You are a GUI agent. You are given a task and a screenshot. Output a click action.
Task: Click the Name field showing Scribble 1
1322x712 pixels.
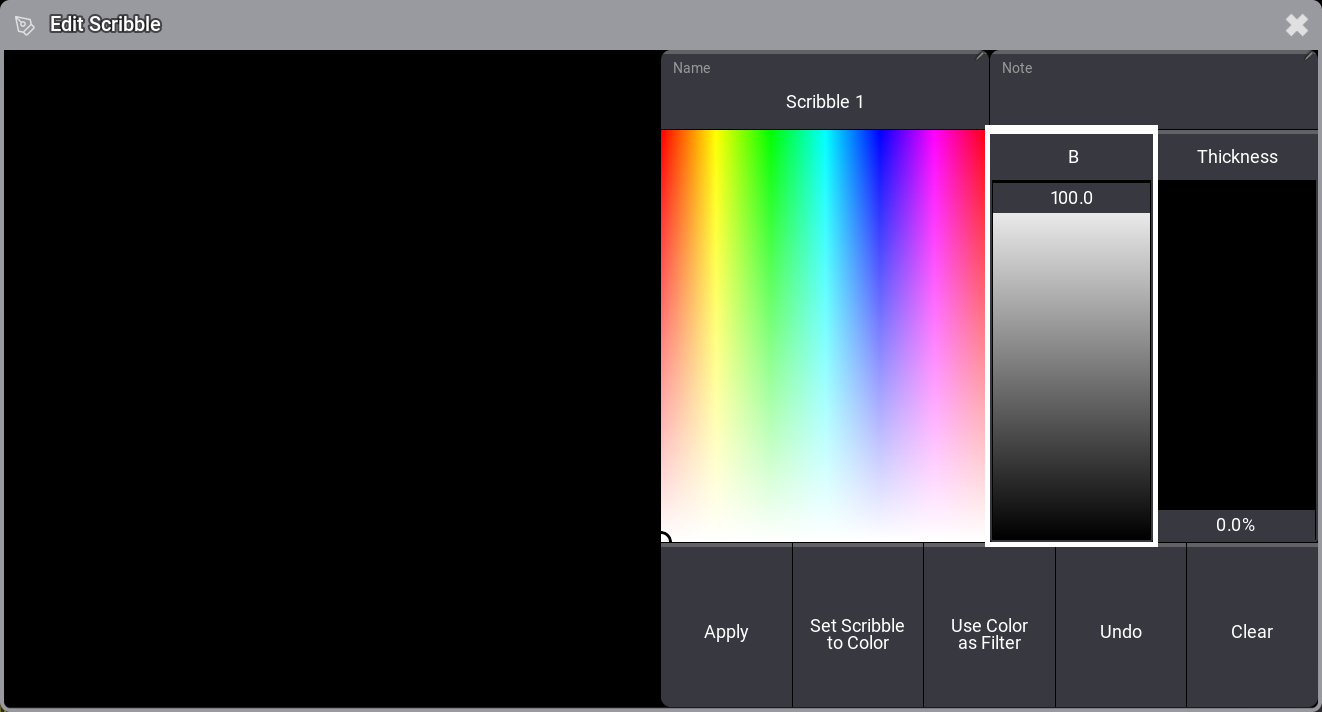tap(824, 101)
